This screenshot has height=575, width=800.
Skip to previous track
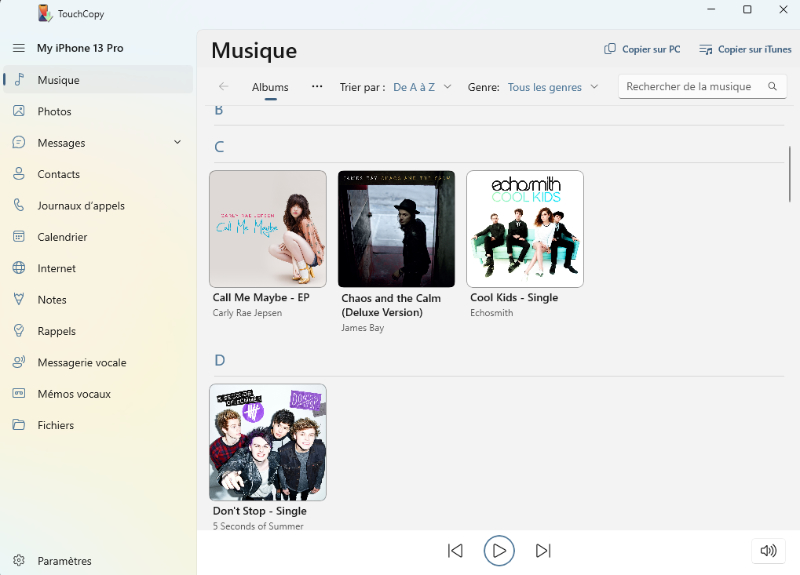(x=455, y=551)
